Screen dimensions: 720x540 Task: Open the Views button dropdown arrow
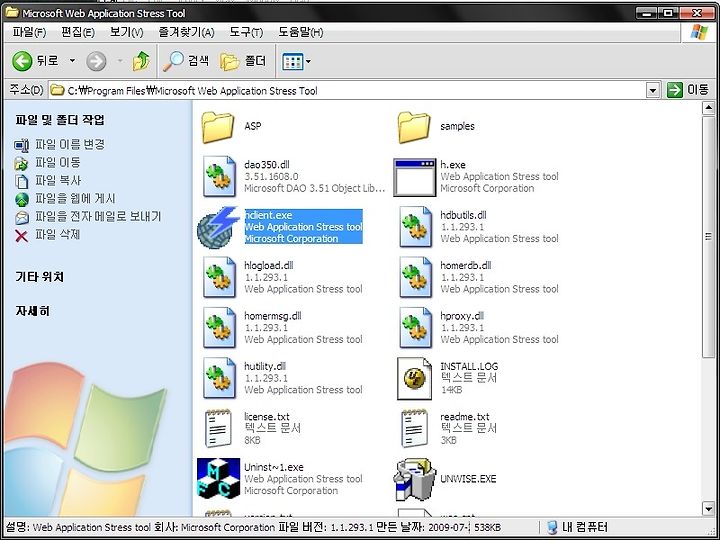pyautogui.click(x=308, y=61)
